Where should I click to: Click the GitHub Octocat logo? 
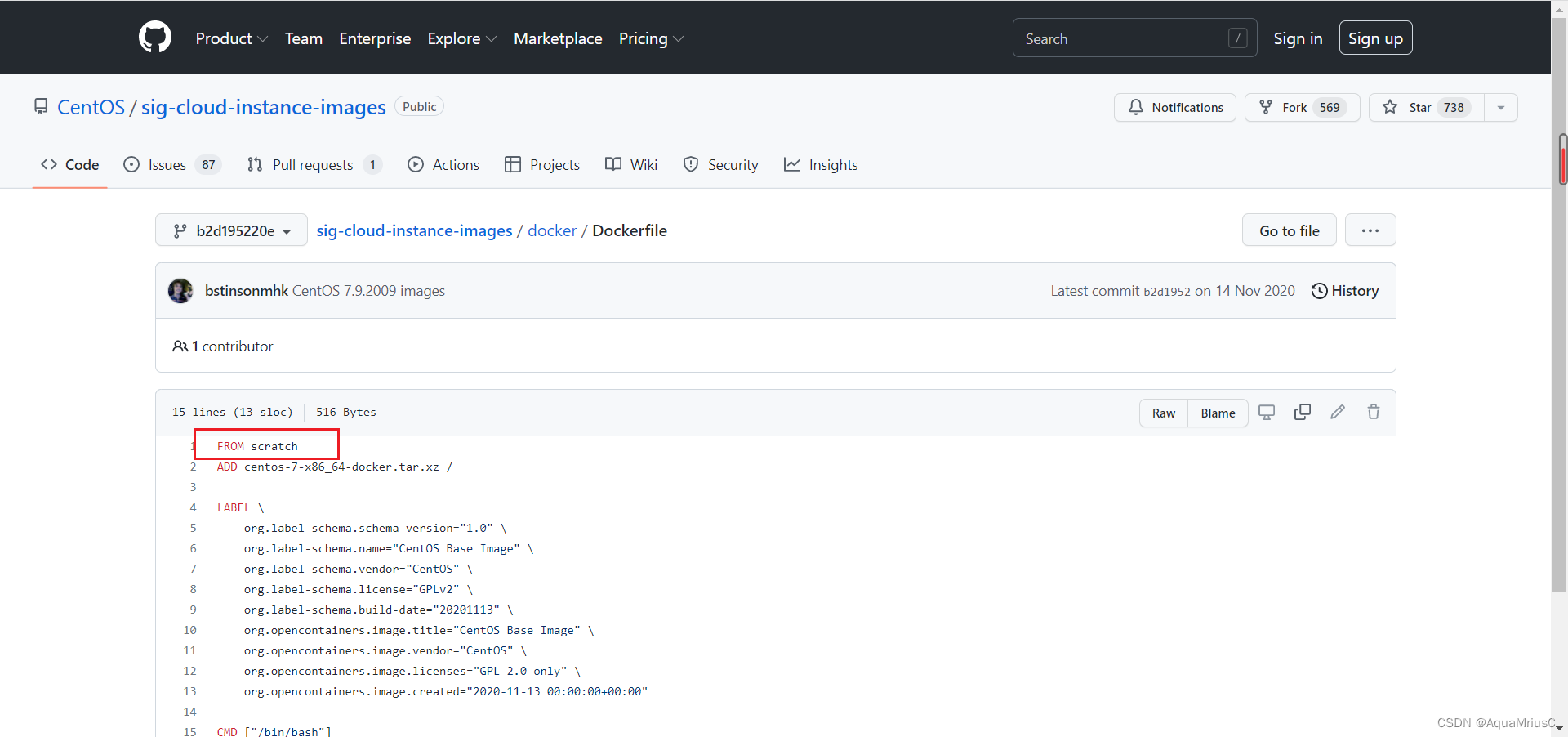pyautogui.click(x=155, y=38)
